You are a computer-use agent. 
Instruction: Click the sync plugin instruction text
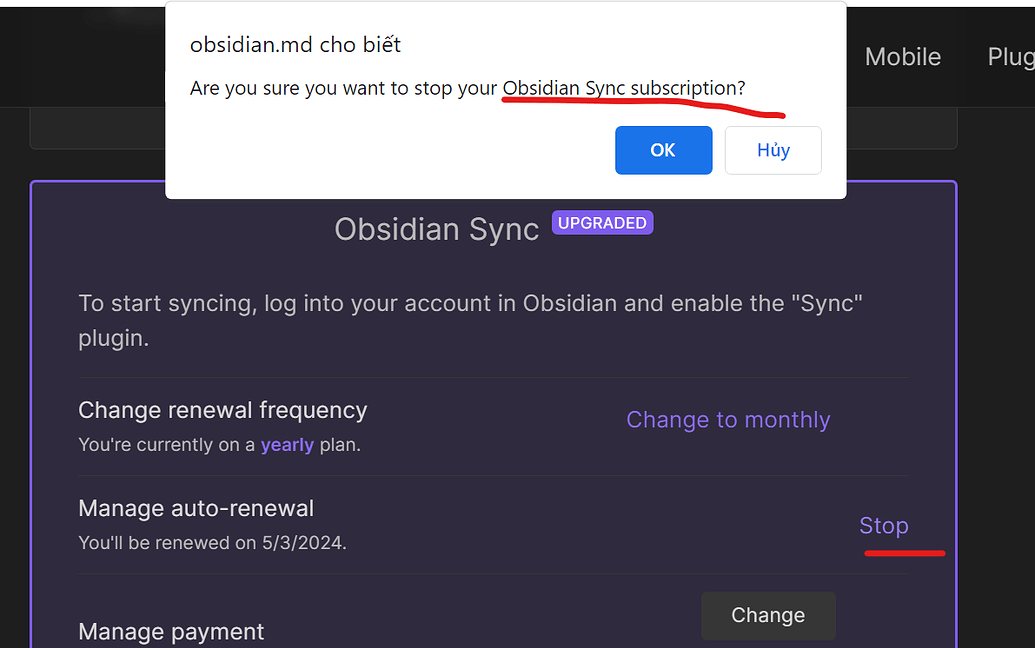point(470,320)
